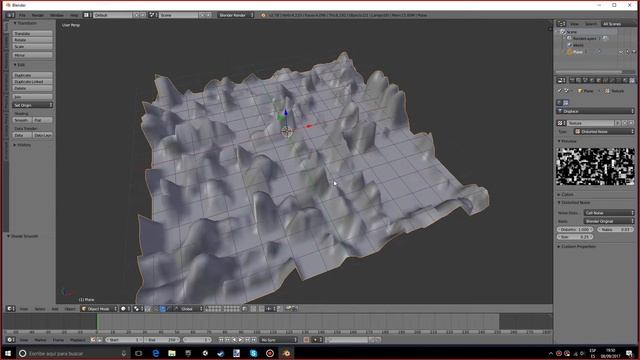The image size is (640, 360).
Task: Click the Mirror button
Action: tap(33, 55)
